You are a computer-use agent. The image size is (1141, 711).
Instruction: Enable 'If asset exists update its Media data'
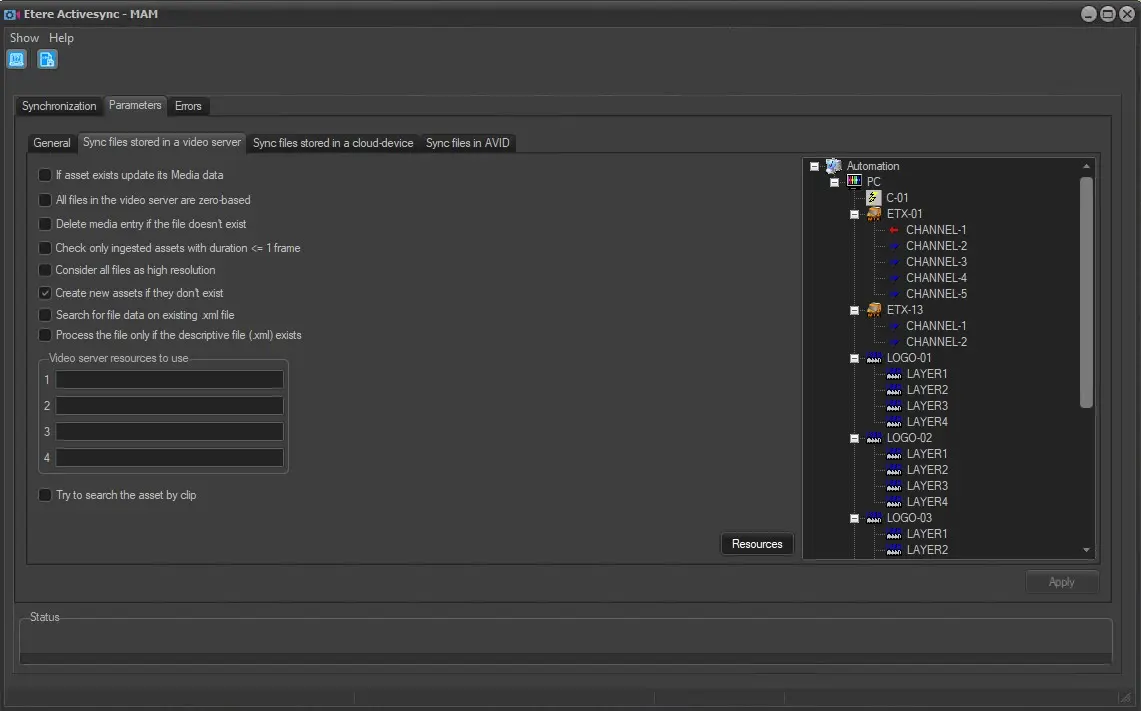(45, 175)
